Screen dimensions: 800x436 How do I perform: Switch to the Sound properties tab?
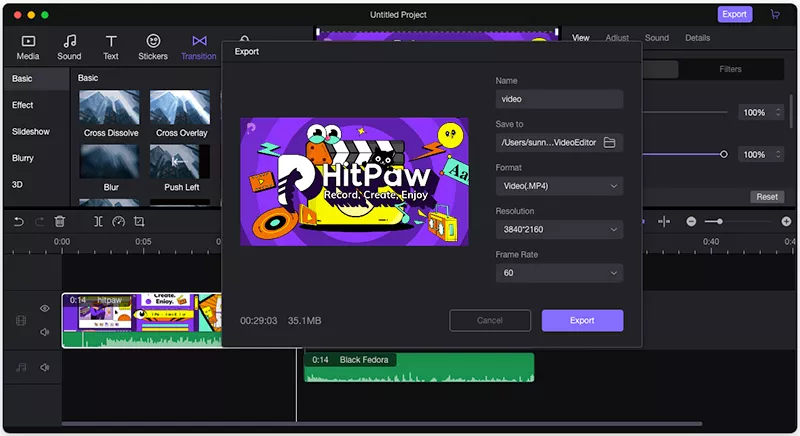click(x=657, y=38)
